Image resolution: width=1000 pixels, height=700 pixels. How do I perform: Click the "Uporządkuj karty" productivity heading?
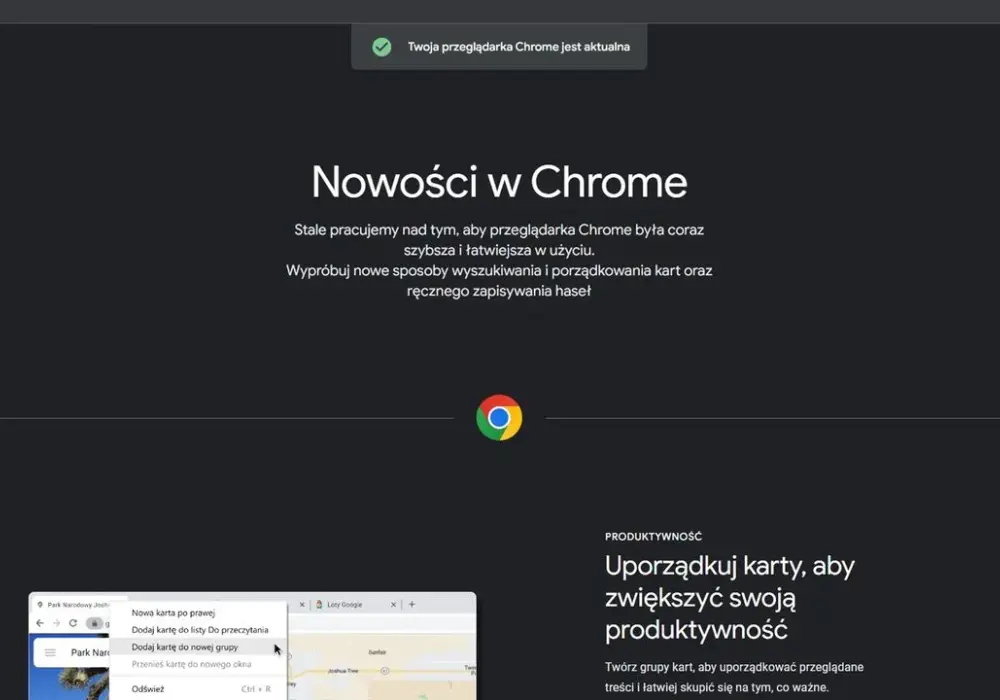730,598
